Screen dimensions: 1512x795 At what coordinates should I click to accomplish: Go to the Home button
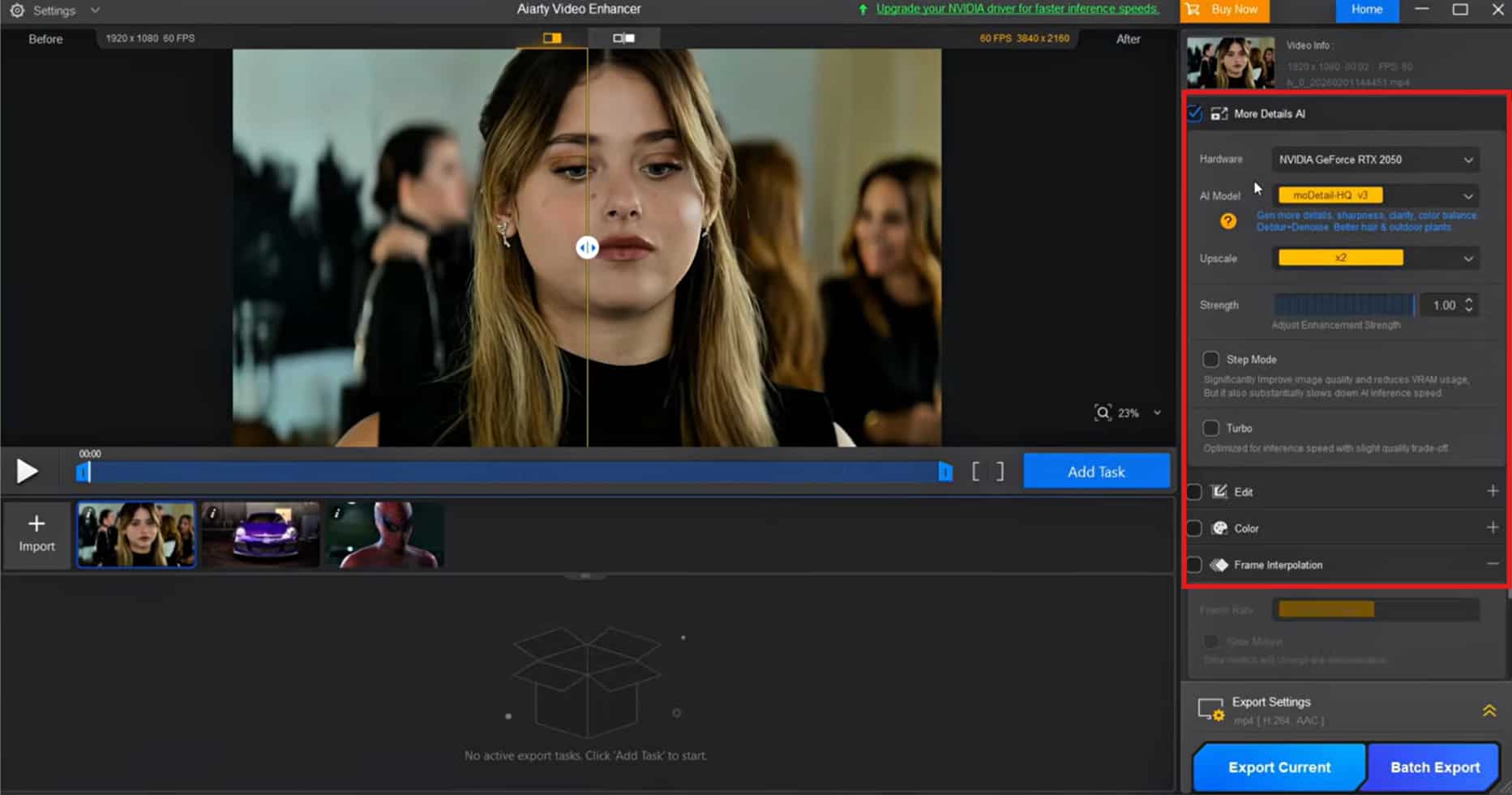click(1366, 10)
